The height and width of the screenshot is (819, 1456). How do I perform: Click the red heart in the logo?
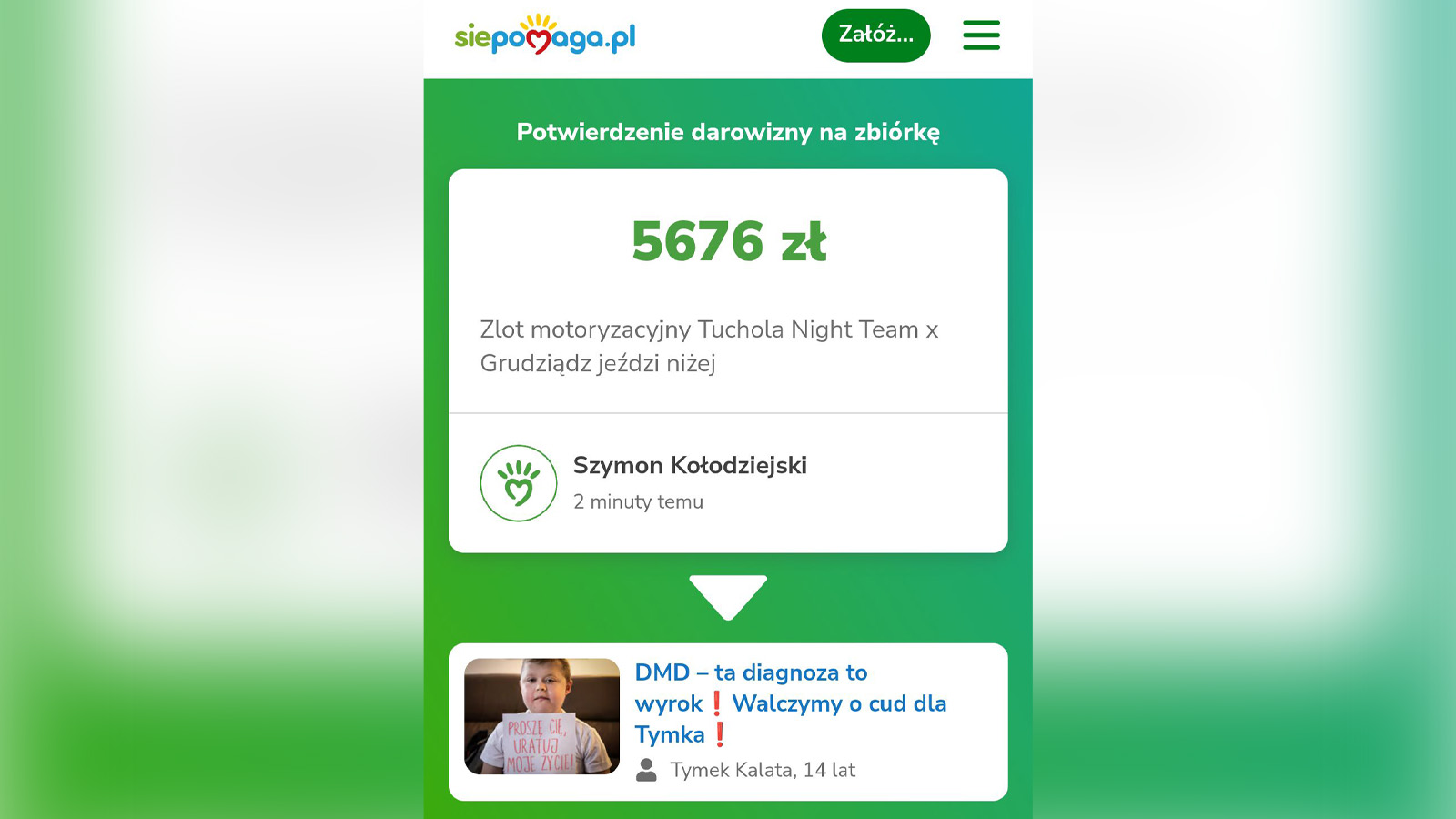539,42
